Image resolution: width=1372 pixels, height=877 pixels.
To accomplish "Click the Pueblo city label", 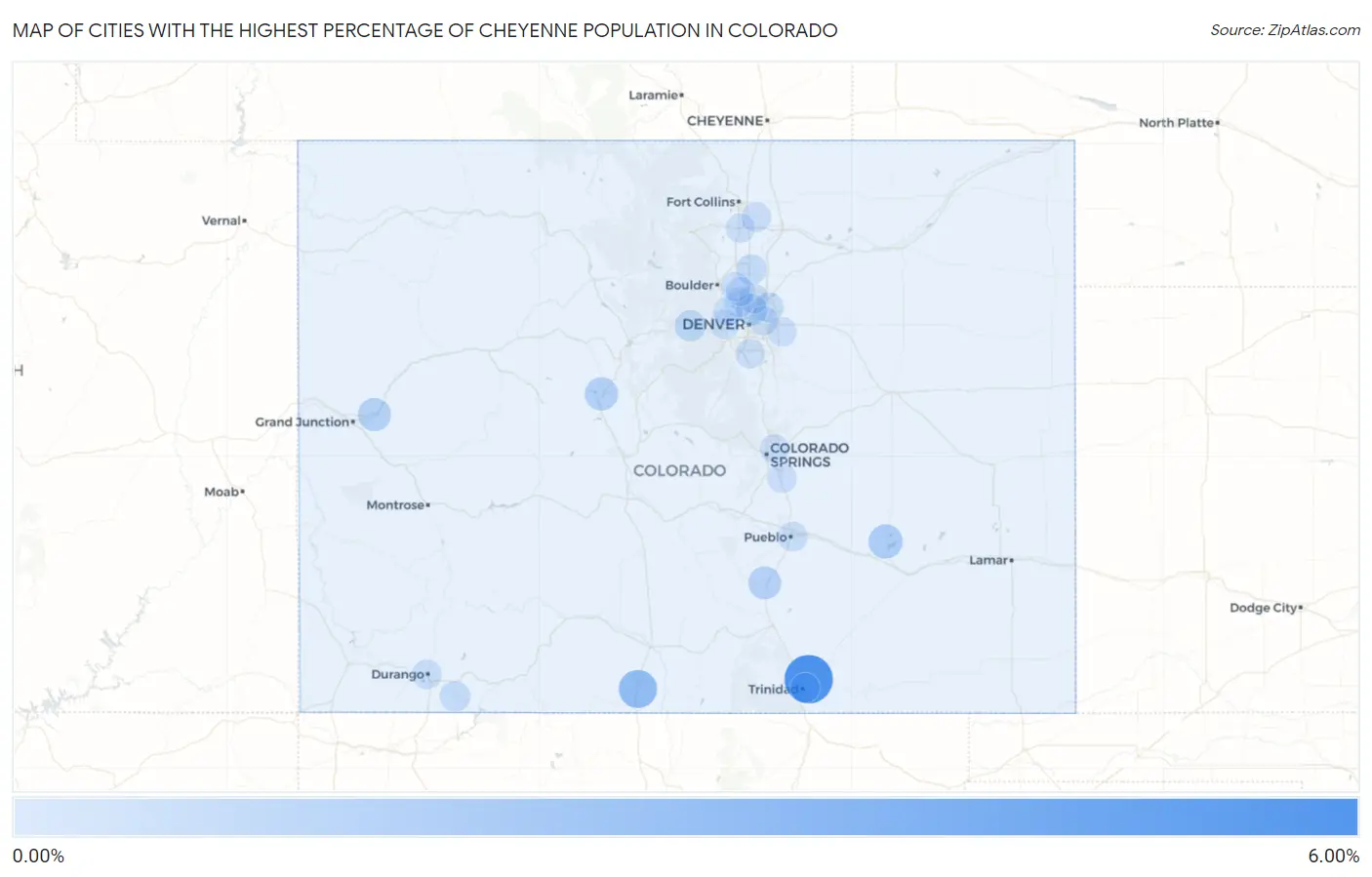I will click(x=765, y=538).
